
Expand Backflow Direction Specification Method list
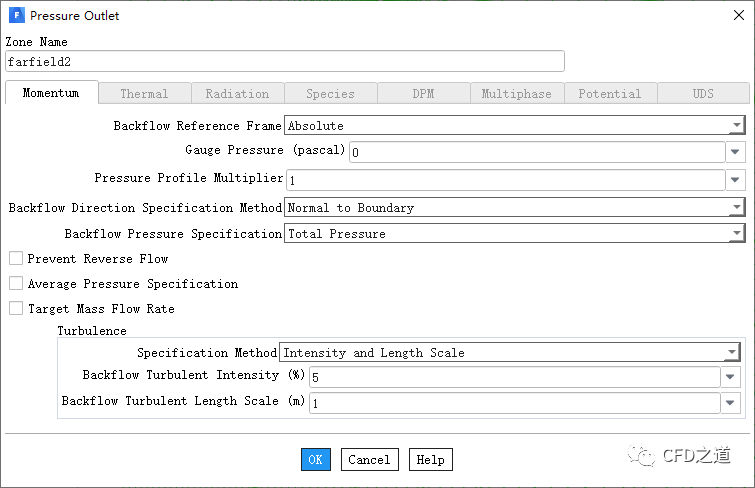(736, 208)
